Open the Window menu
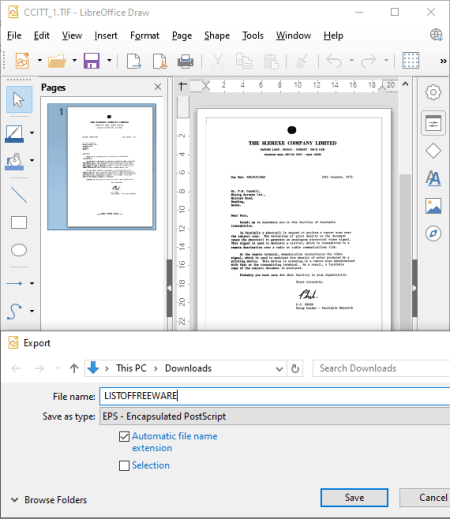Viewport: 450px width, 519px height. click(x=294, y=35)
